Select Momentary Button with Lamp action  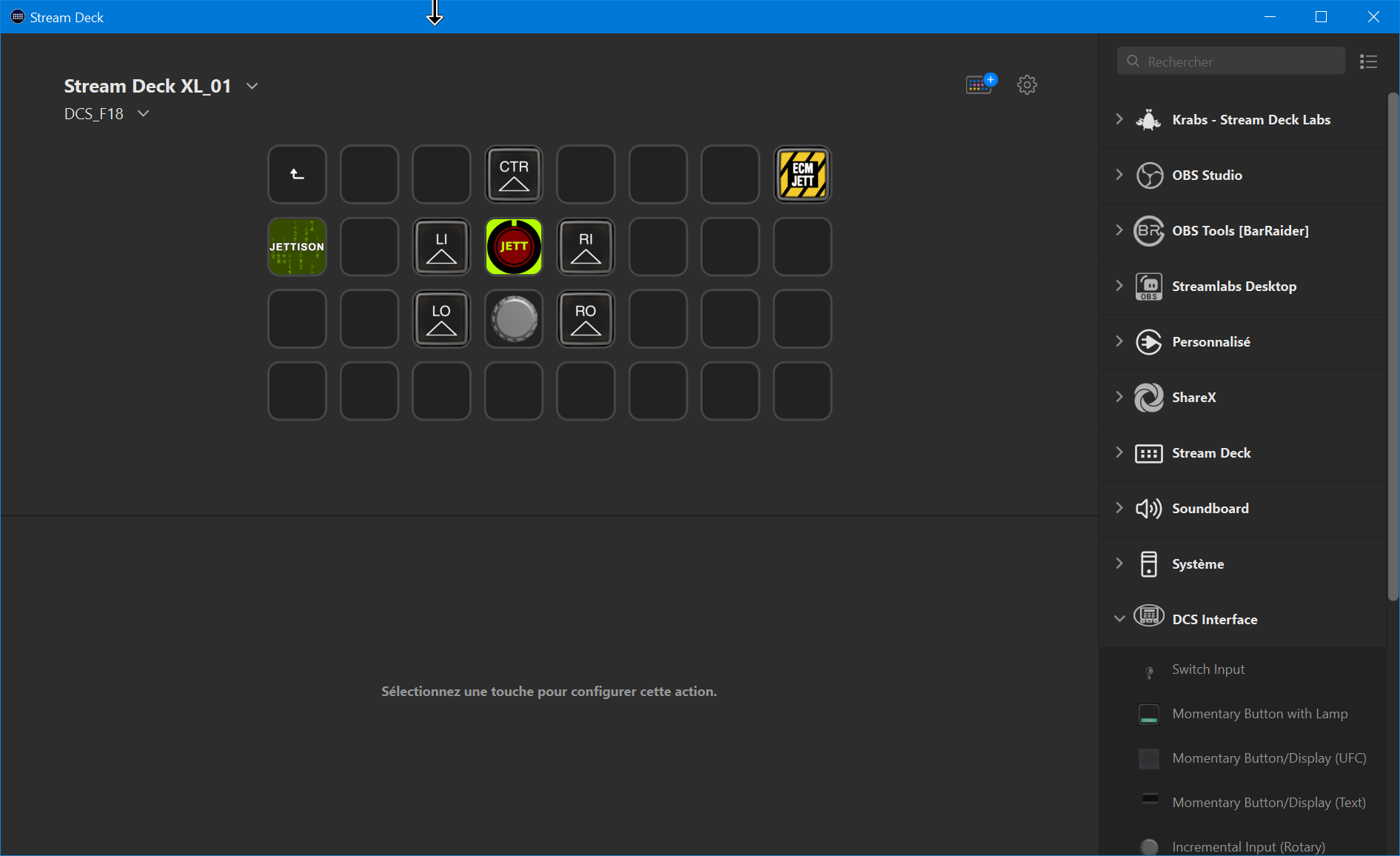coord(1259,714)
